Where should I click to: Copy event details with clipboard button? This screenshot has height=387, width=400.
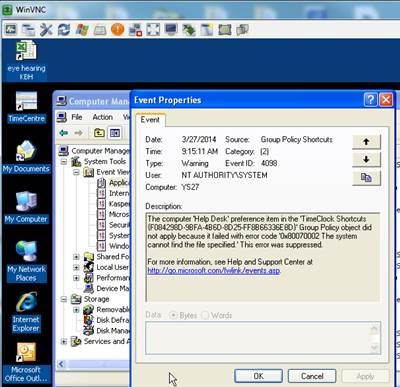(366, 177)
